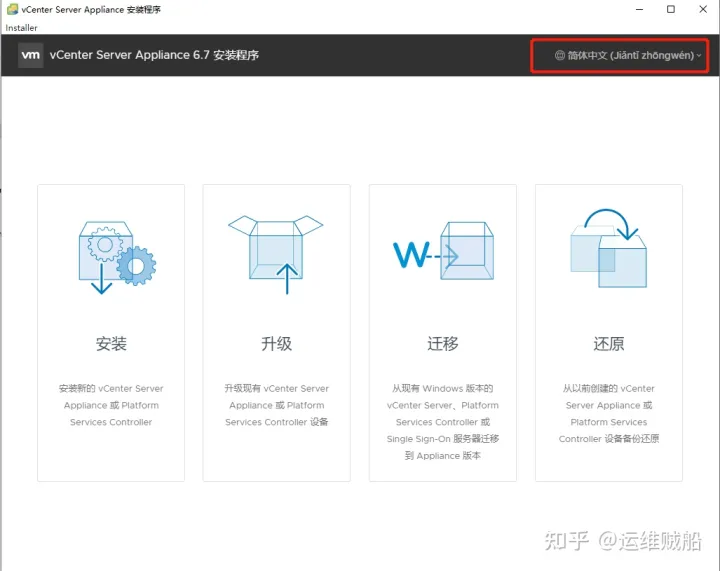The height and width of the screenshot is (571, 720).
Task: Choose the 升级 (Upgrade) option title
Action: [x=277, y=343]
